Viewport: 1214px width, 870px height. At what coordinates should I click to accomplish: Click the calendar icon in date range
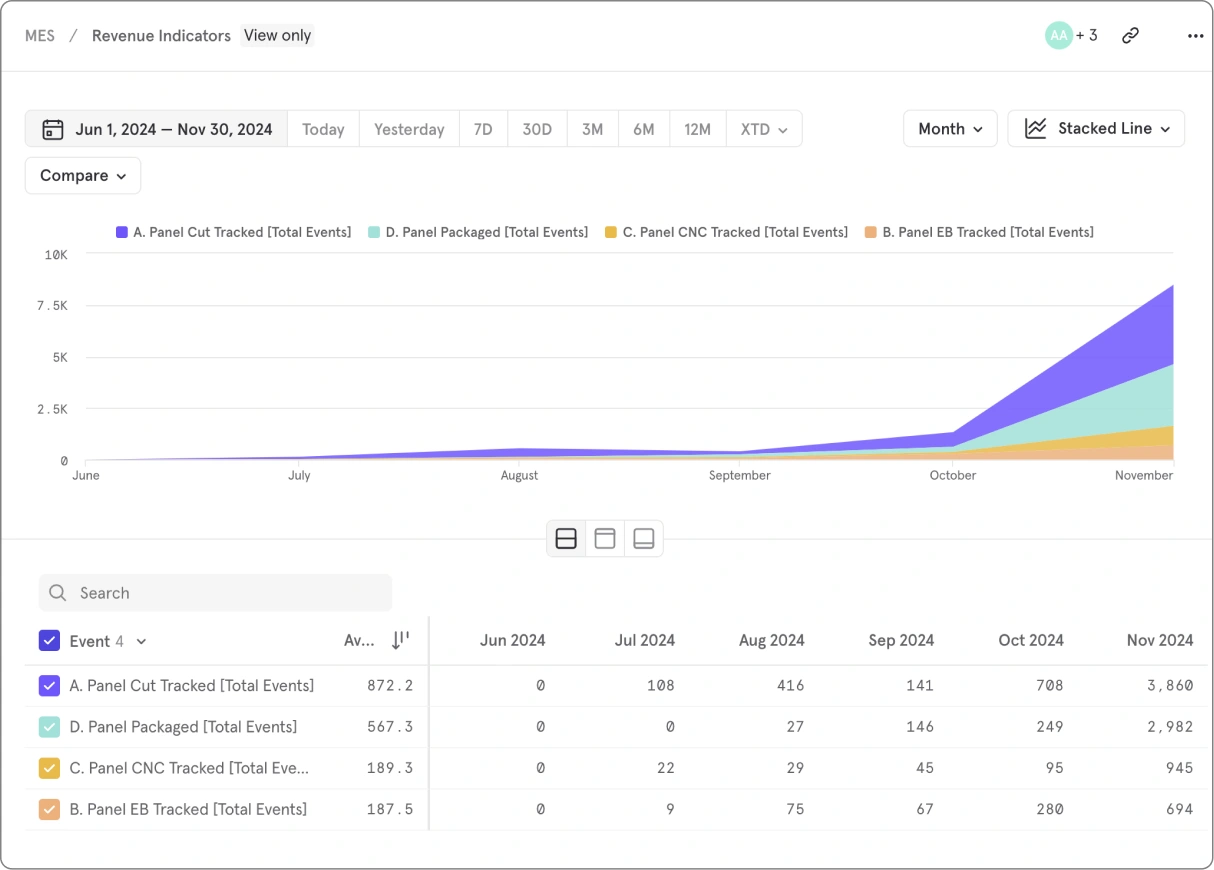pyautogui.click(x=53, y=129)
